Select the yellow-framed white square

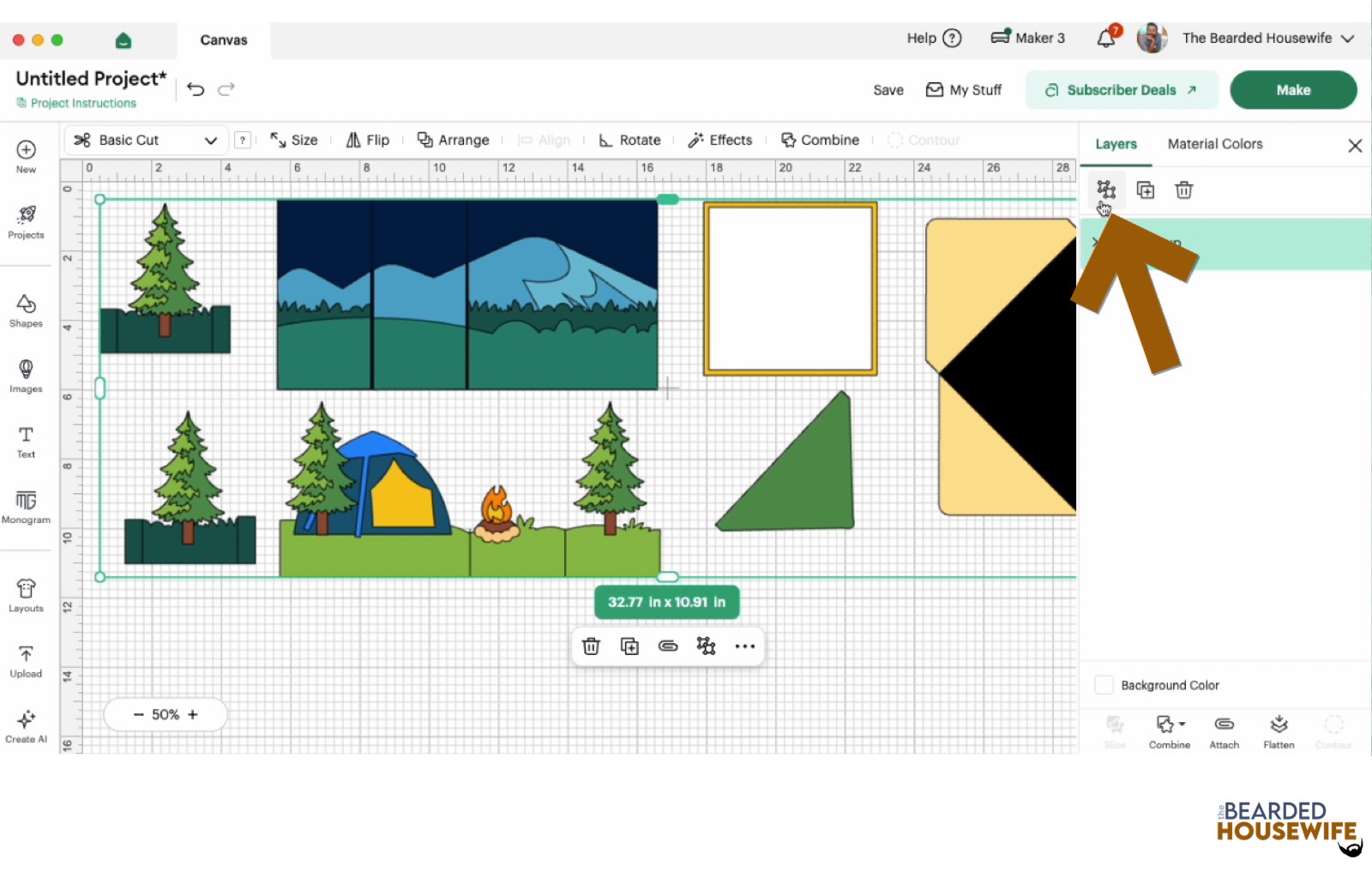click(790, 289)
